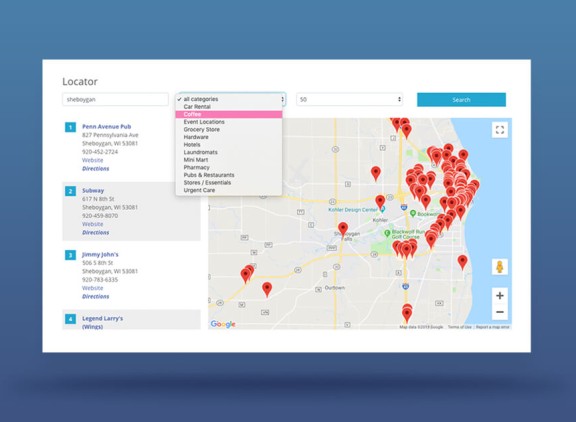Open Legend Larry's (Wings) listing
Image resolution: width=576 pixels, height=422 pixels.
[x=102, y=322]
